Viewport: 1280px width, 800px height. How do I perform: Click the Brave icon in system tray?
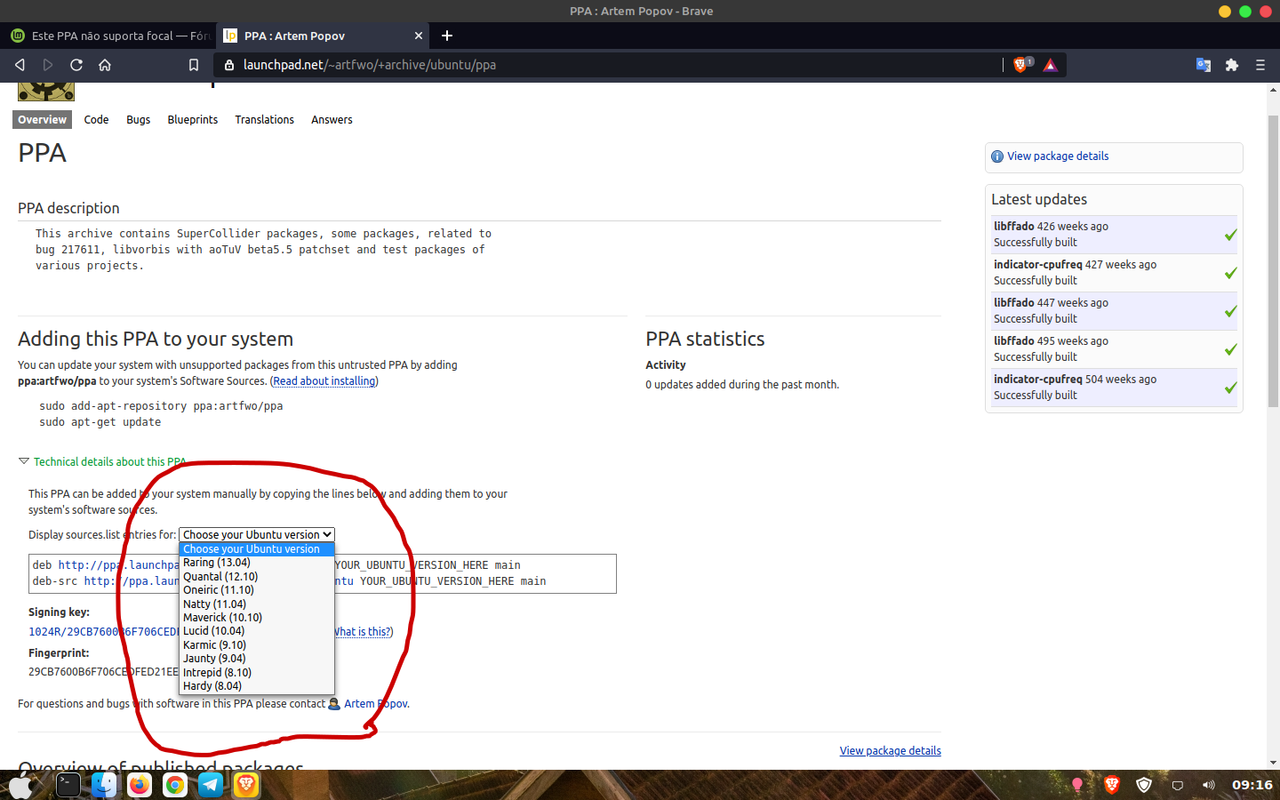tap(1111, 785)
